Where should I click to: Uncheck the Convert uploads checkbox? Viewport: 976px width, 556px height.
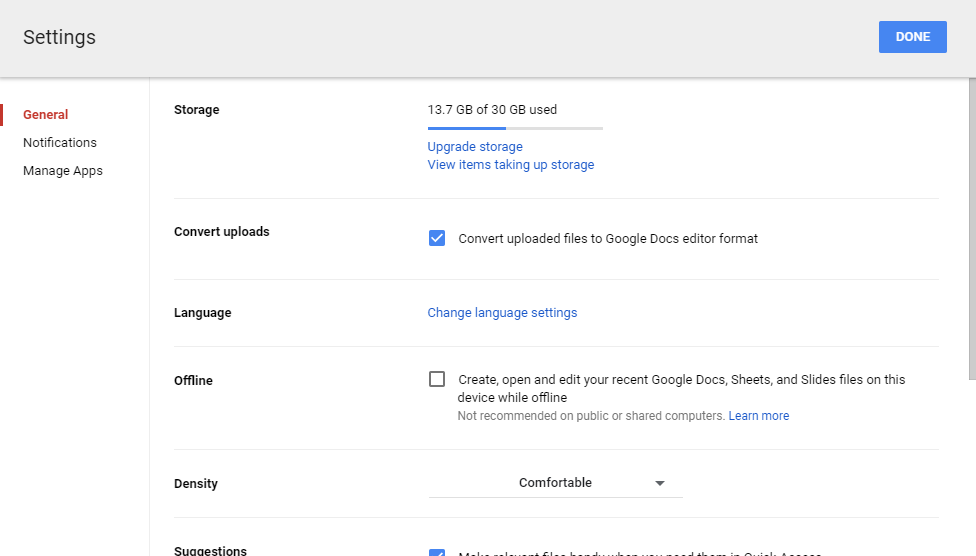click(437, 238)
